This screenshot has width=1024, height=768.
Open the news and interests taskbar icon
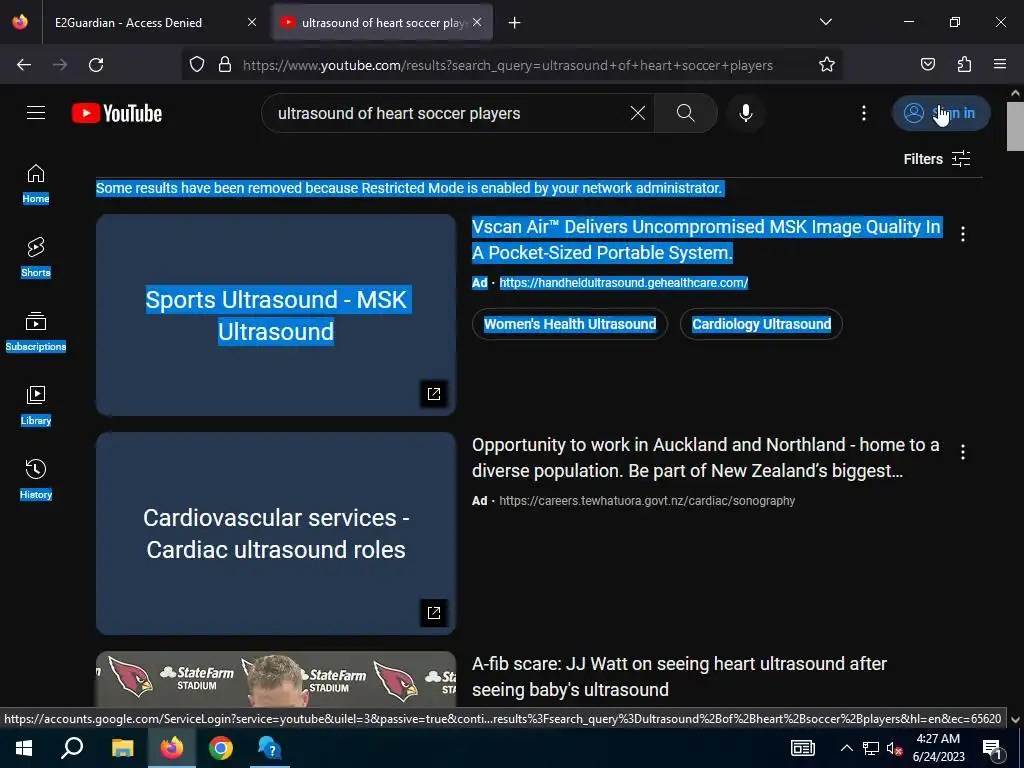[x=803, y=748]
